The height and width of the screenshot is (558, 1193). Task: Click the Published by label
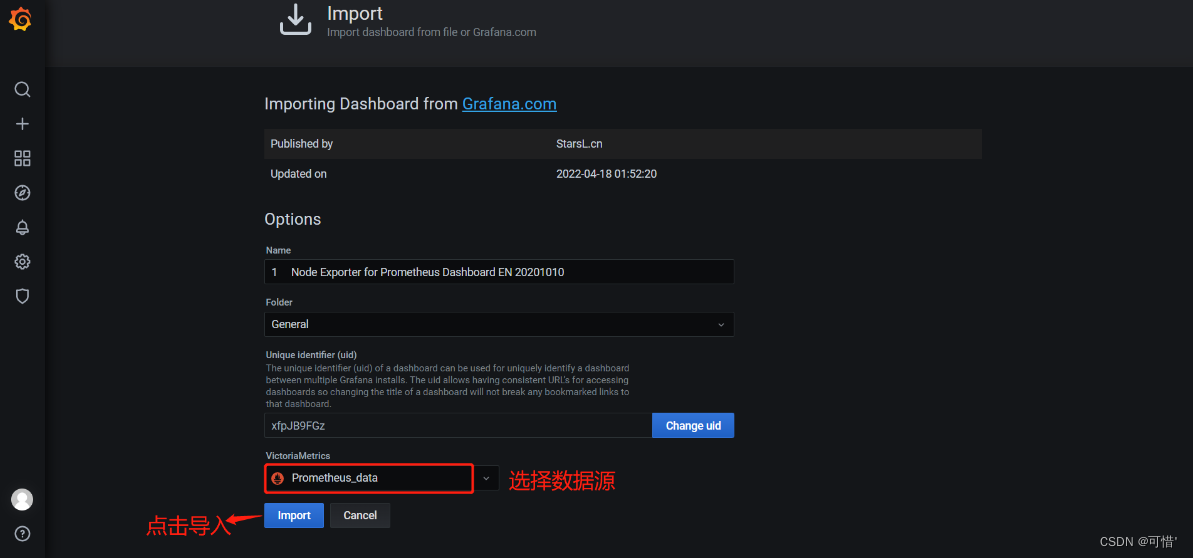coord(301,143)
